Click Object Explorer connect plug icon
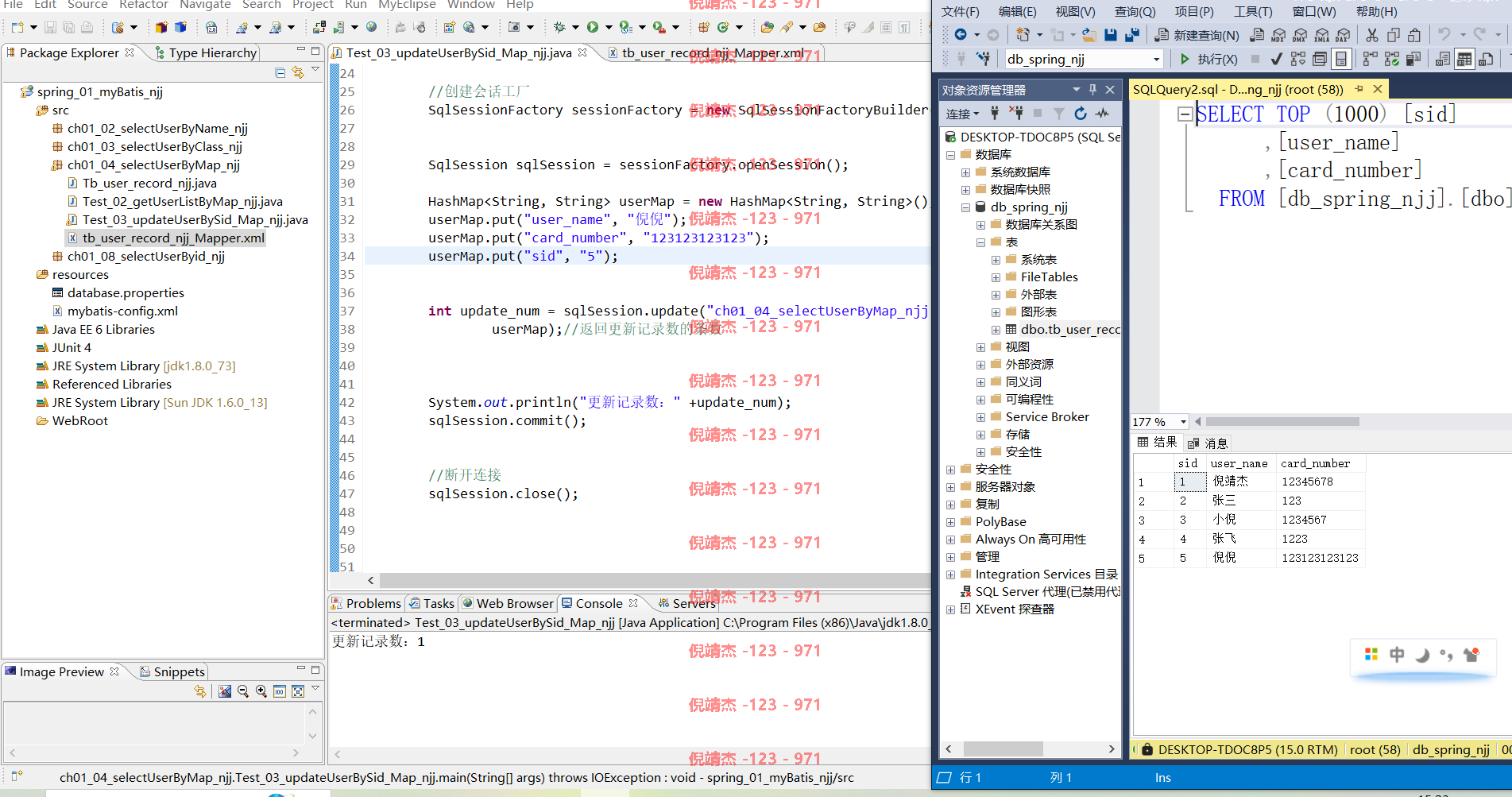 (995, 114)
